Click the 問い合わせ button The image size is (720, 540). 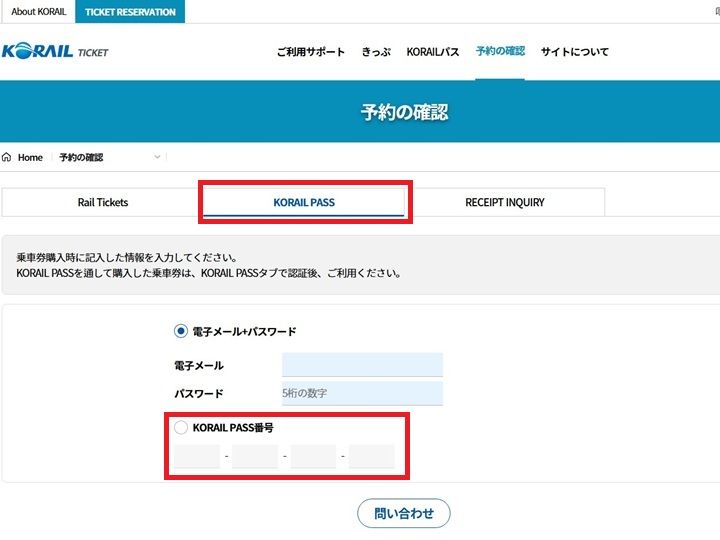click(404, 513)
